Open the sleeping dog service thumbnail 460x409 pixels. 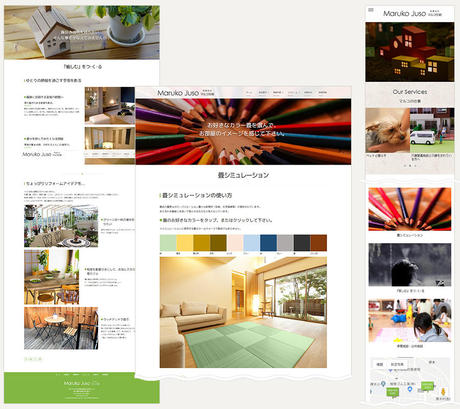(x=388, y=130)
